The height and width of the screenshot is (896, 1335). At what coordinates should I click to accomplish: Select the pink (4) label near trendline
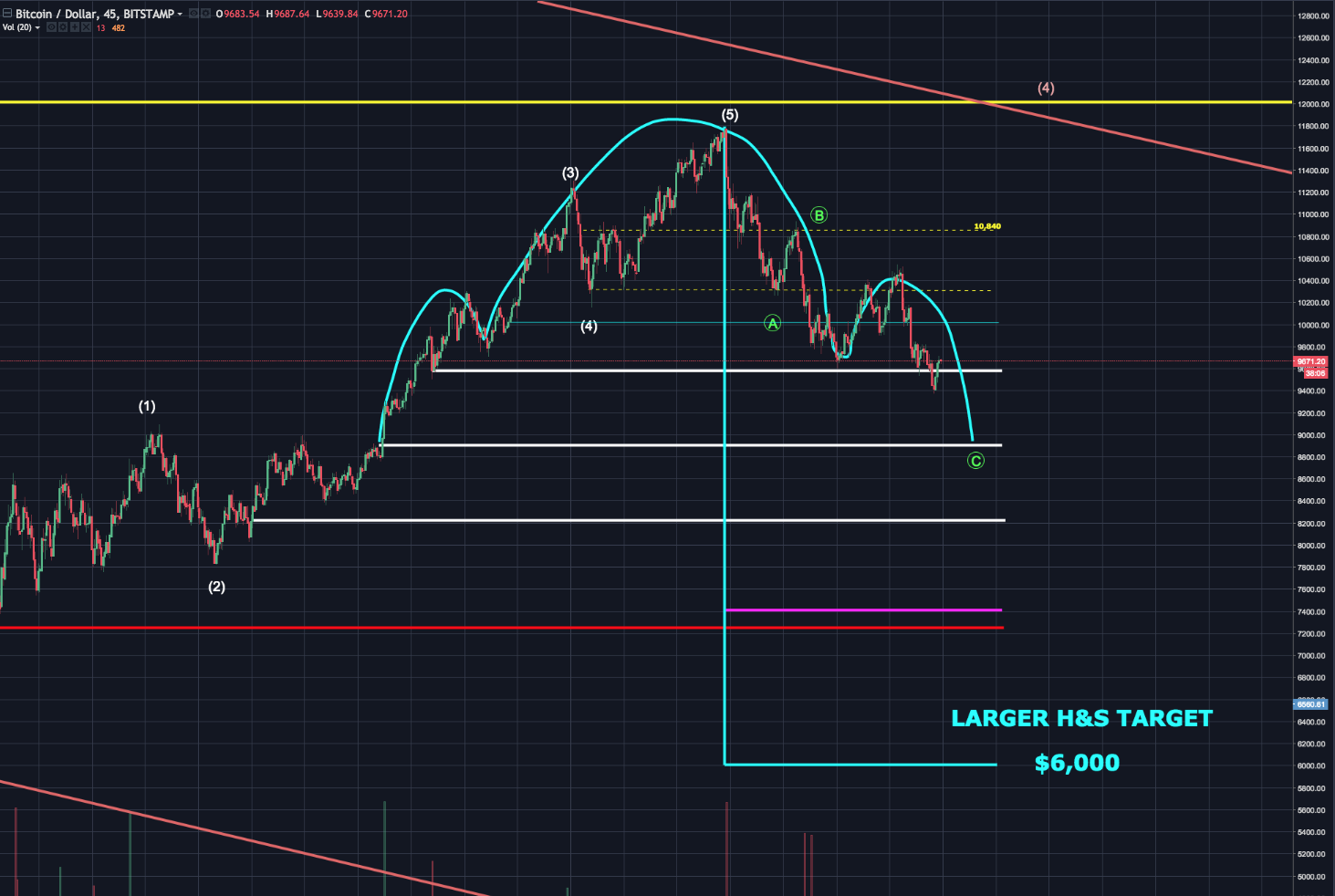[1046, 89]
